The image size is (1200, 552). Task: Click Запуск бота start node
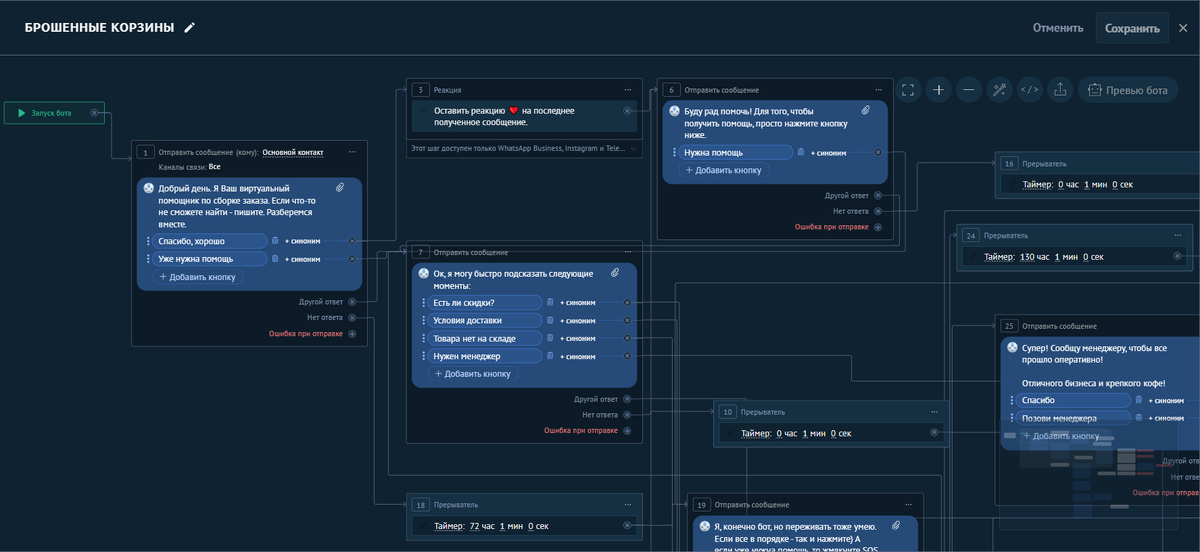pyautogui.click(x=52, y=113)
